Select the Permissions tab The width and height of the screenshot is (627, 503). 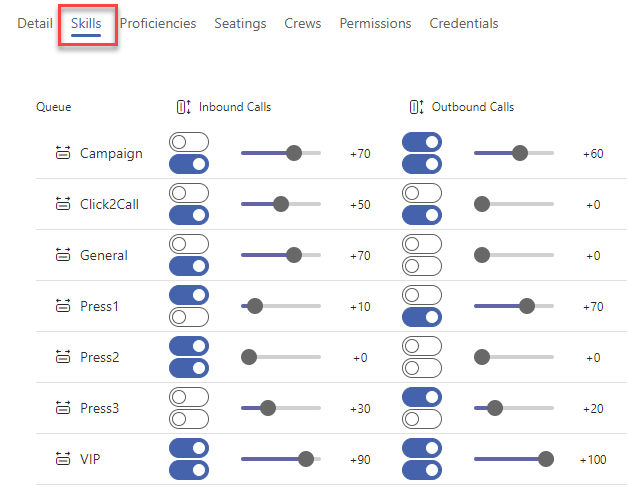click(375, 23)
